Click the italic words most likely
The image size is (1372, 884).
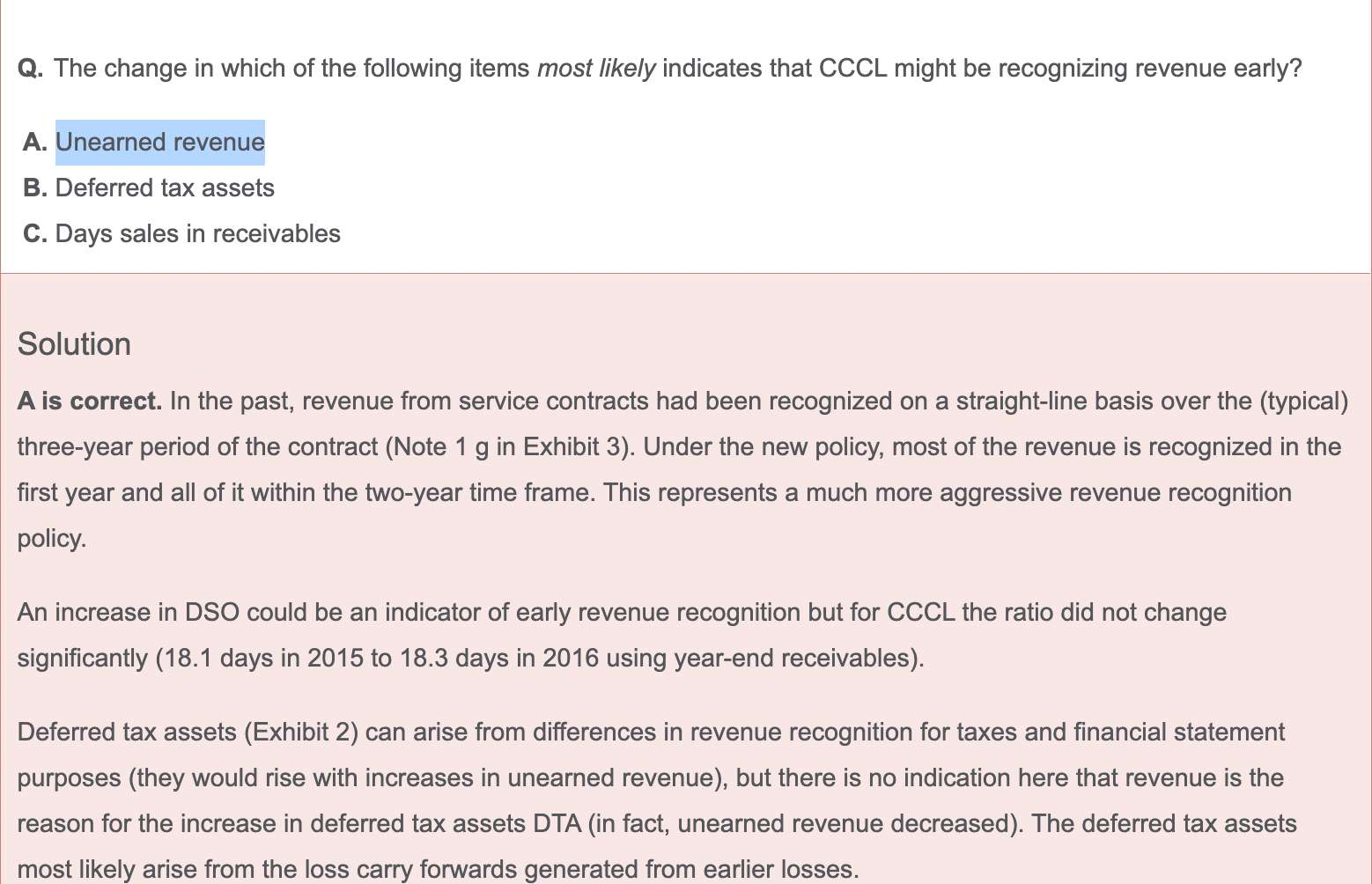596,68
